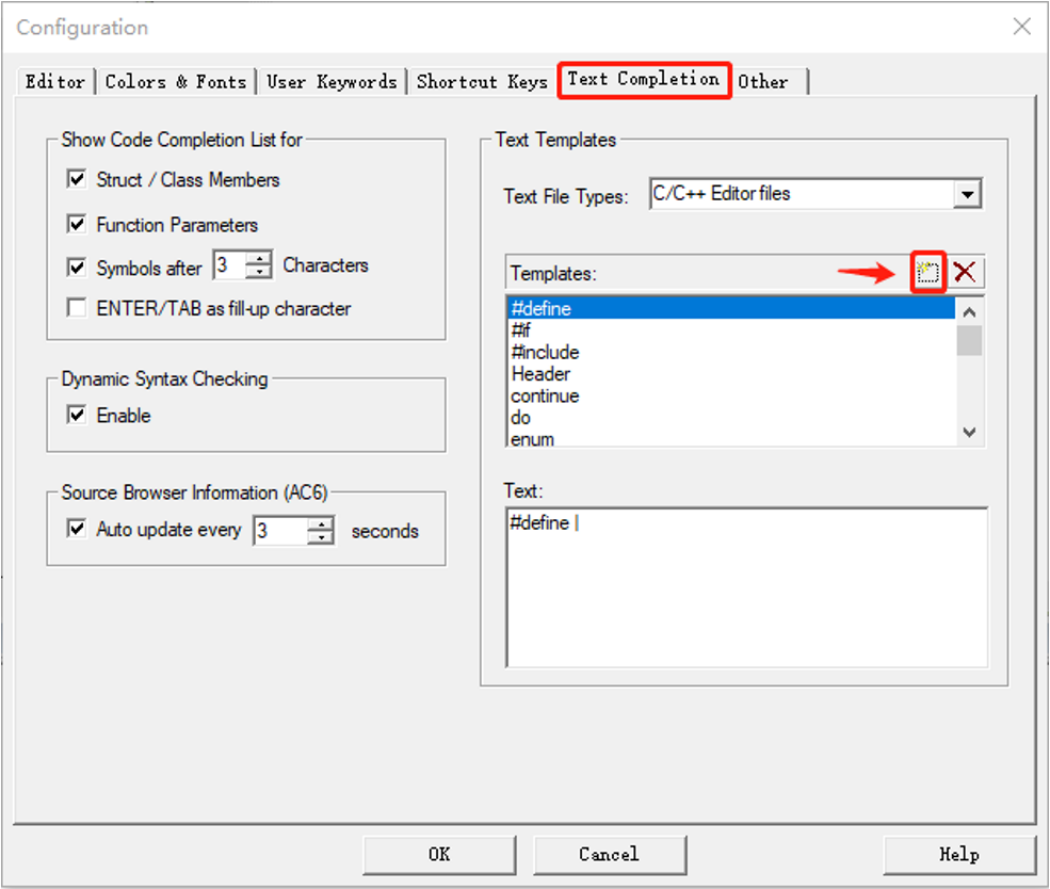Go to the User Keywords tab

(331, 82)
